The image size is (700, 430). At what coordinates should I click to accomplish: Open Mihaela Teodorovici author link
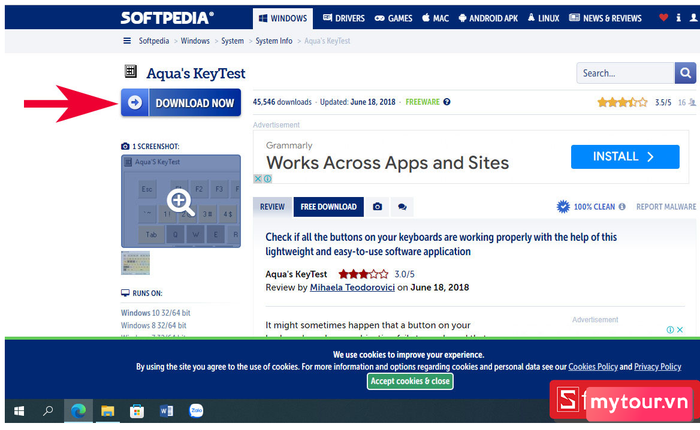352,288
